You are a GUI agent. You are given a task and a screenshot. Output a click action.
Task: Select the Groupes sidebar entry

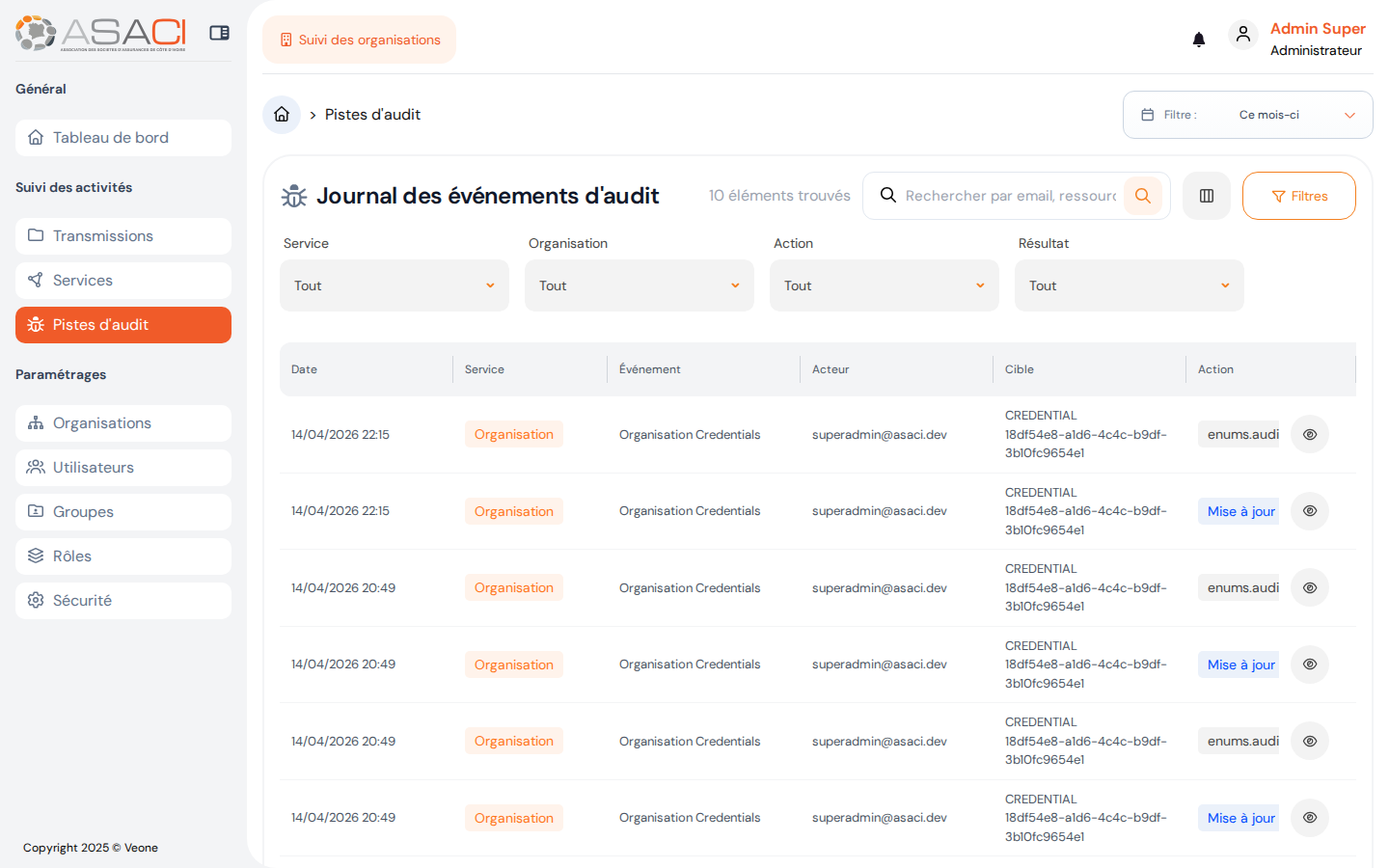coord(123,511)
